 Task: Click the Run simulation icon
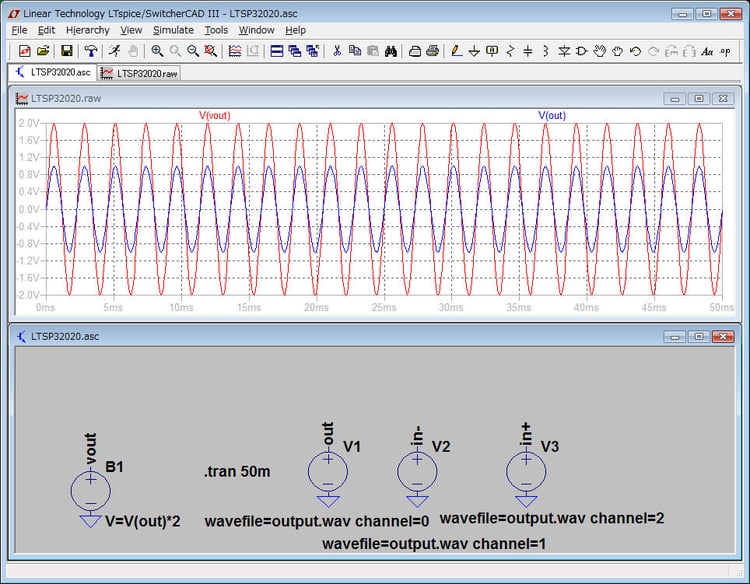(x=114, y=51)
